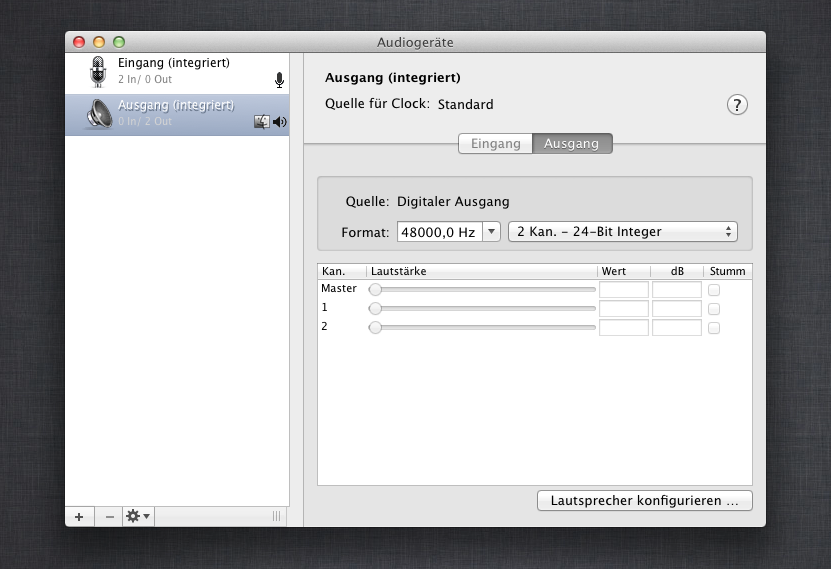Remove the selected device with minus button

tap(109, 516)
